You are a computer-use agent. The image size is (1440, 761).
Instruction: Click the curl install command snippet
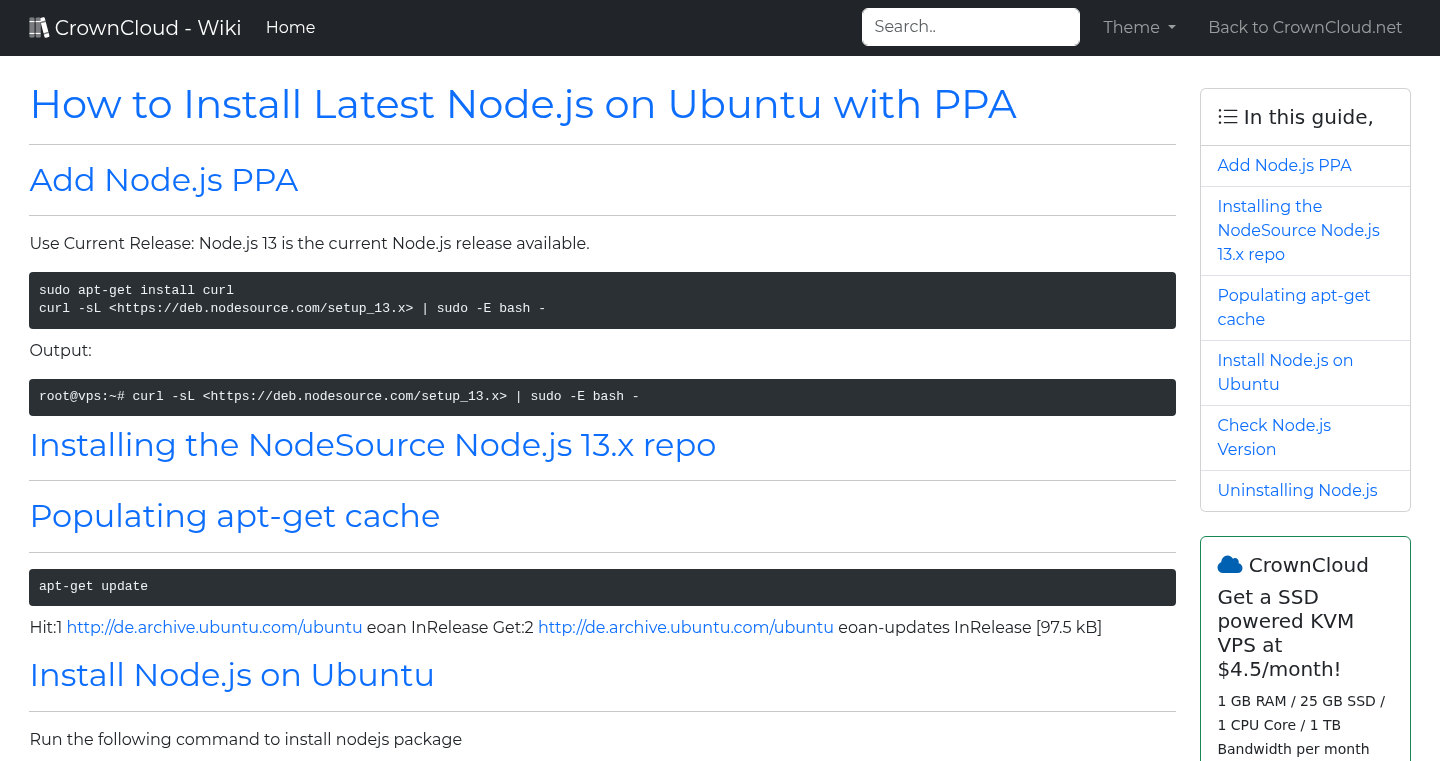602,299
